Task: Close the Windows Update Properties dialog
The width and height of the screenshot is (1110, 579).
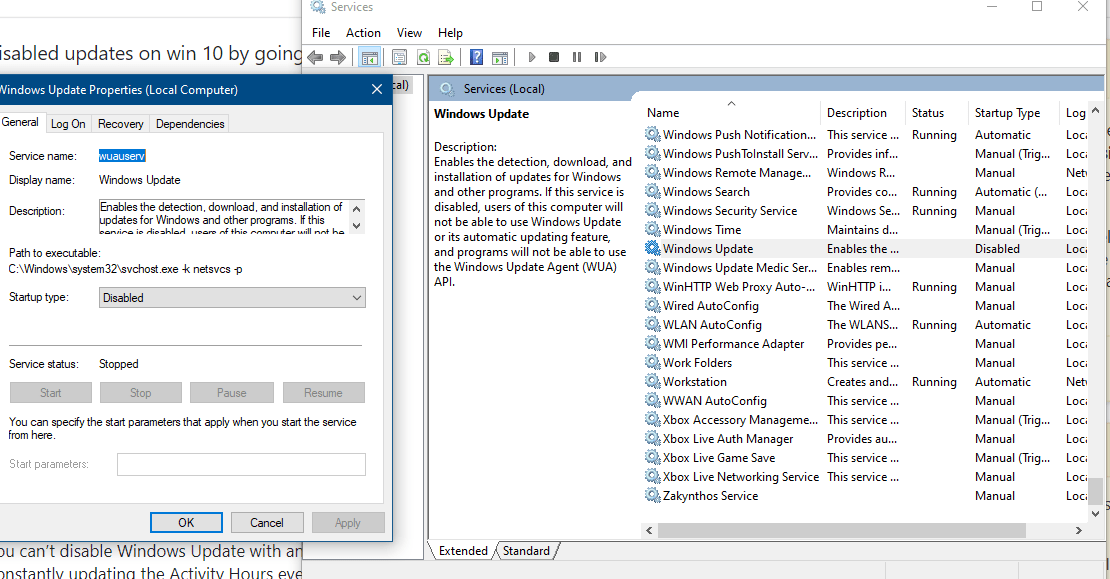Action: 377,89
